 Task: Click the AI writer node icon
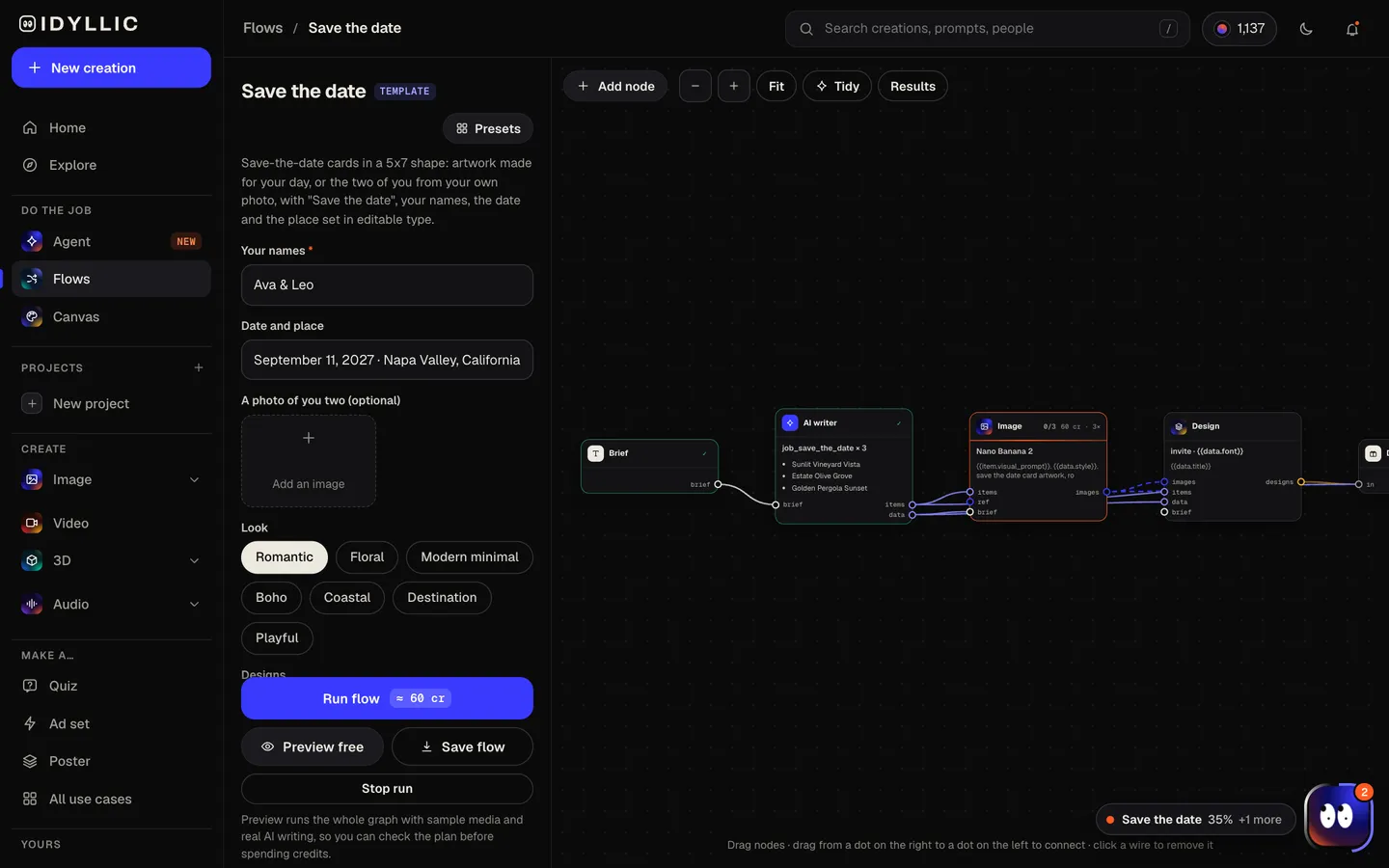coord(790,422)
